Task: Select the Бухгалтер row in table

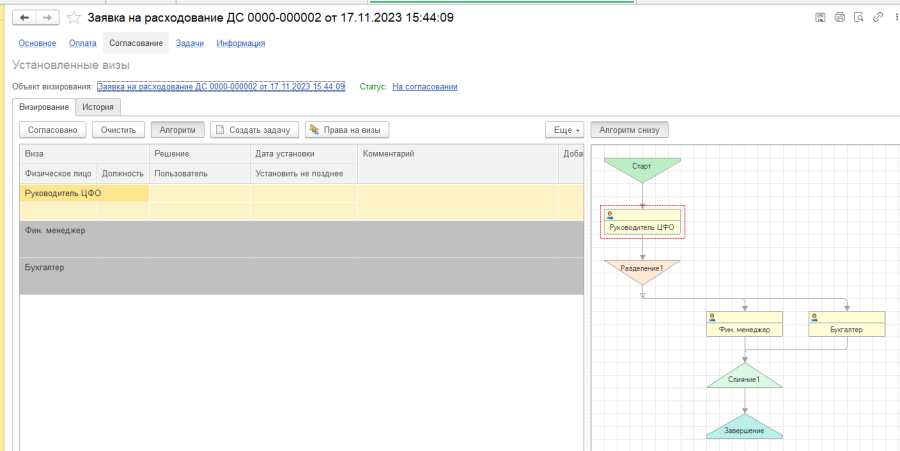Action: pyautogui.click(x=300, y=275)
